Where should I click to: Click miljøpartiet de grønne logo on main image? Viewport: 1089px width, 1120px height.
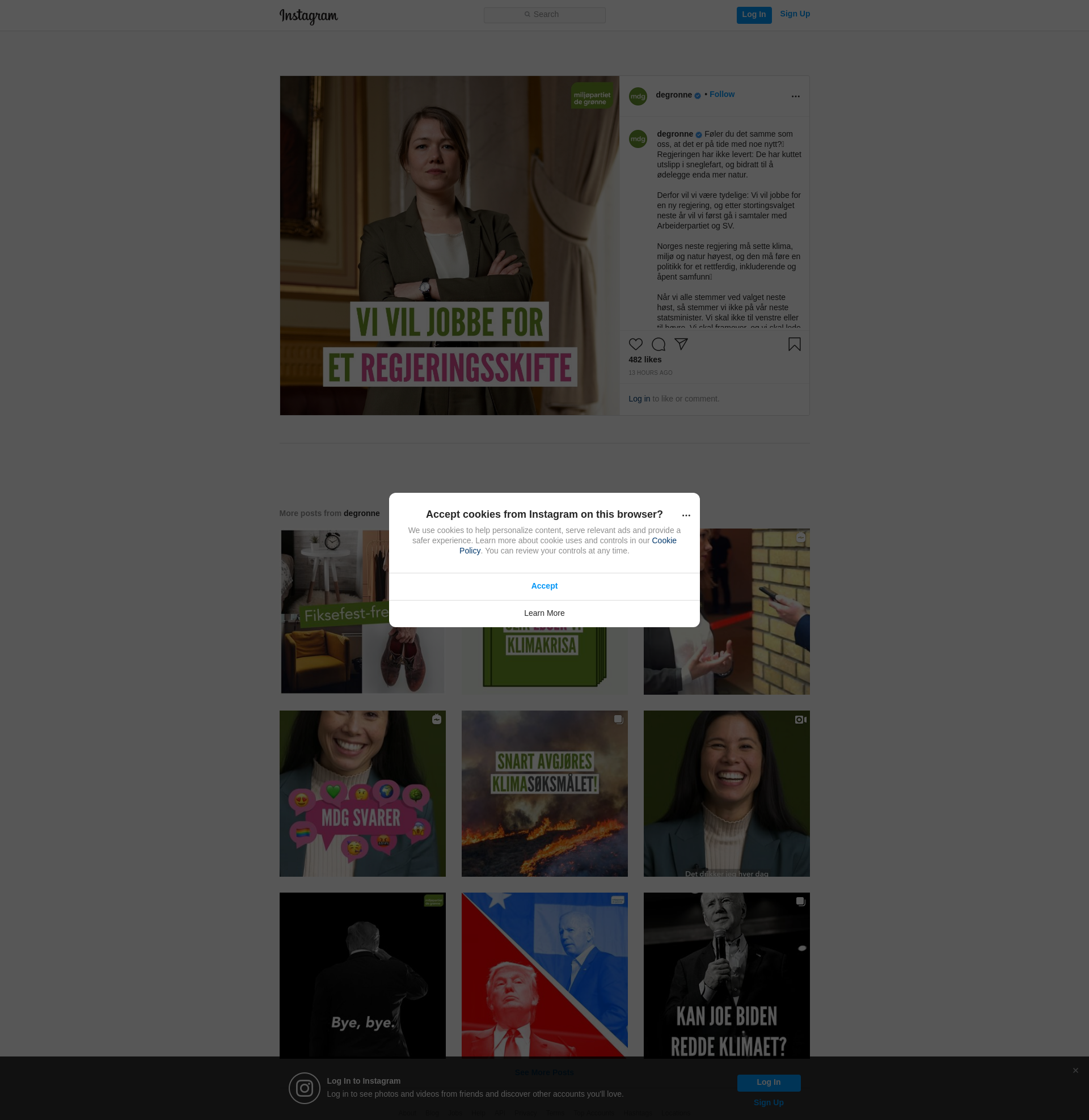(592, 96)
